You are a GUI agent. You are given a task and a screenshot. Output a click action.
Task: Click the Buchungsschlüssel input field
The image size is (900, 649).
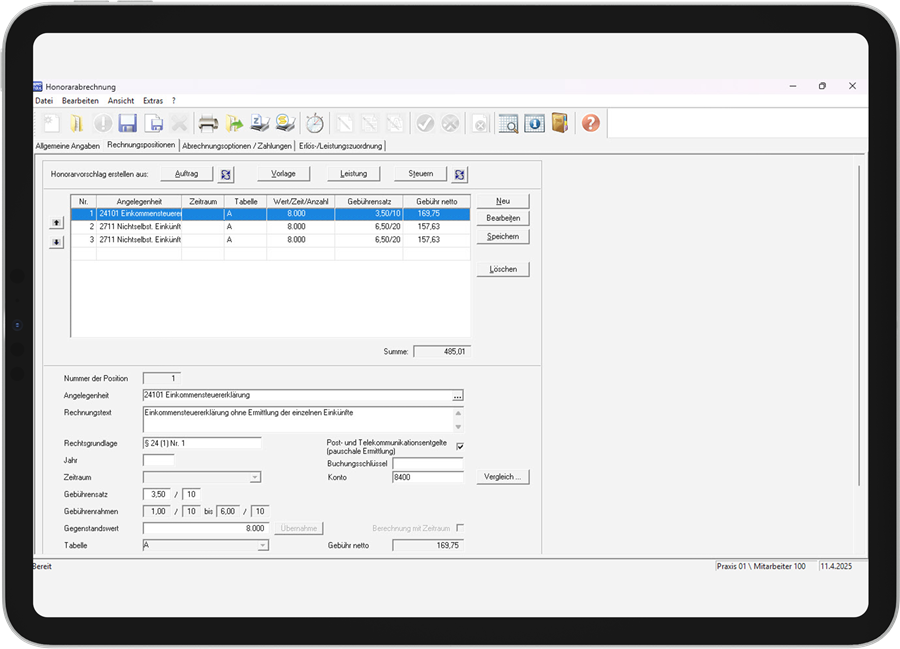[x=428, y=463]
